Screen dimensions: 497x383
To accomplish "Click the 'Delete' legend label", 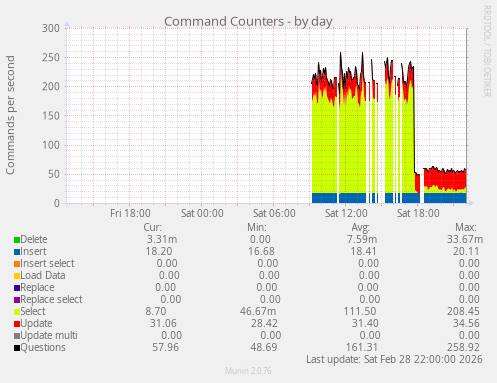I will (34, 239).
